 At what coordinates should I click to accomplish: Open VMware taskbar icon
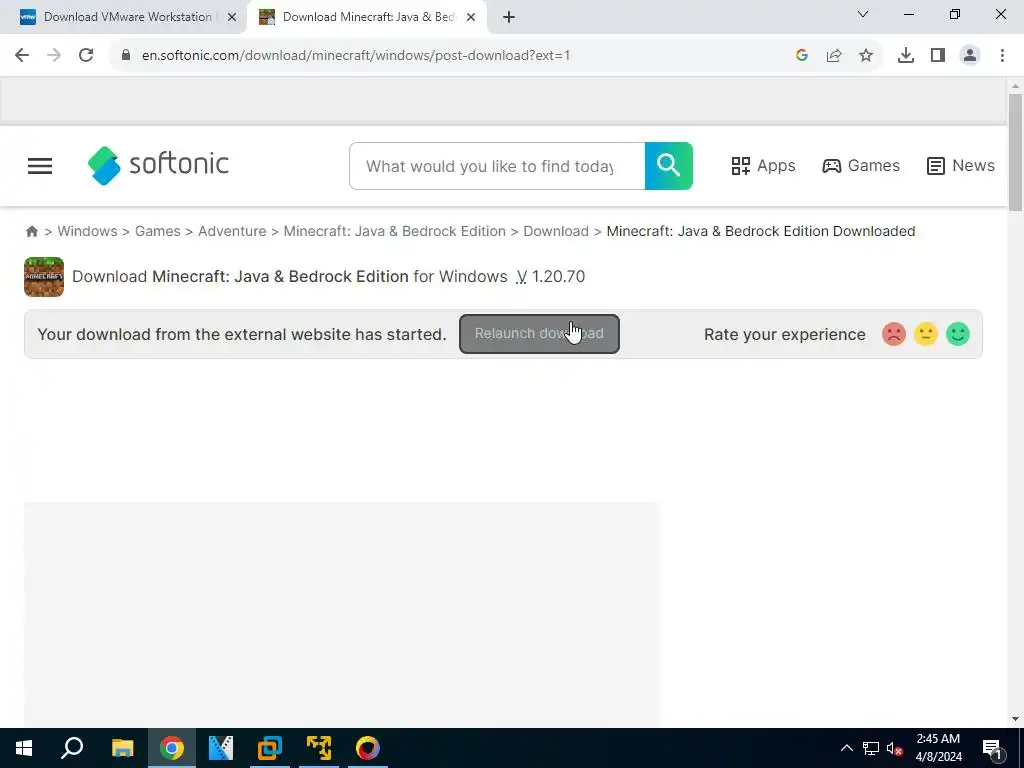click(270, 748)
